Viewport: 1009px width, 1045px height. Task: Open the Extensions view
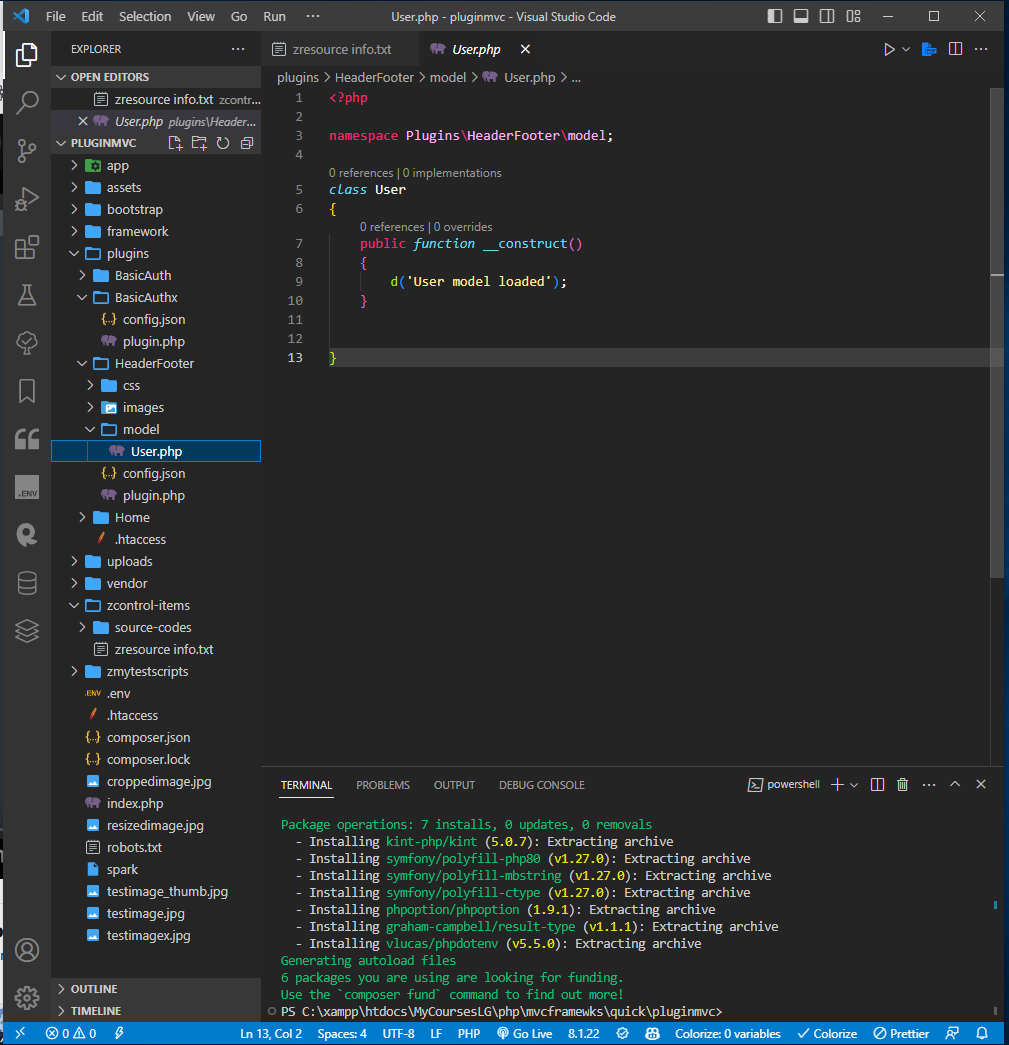coord(26,247)
